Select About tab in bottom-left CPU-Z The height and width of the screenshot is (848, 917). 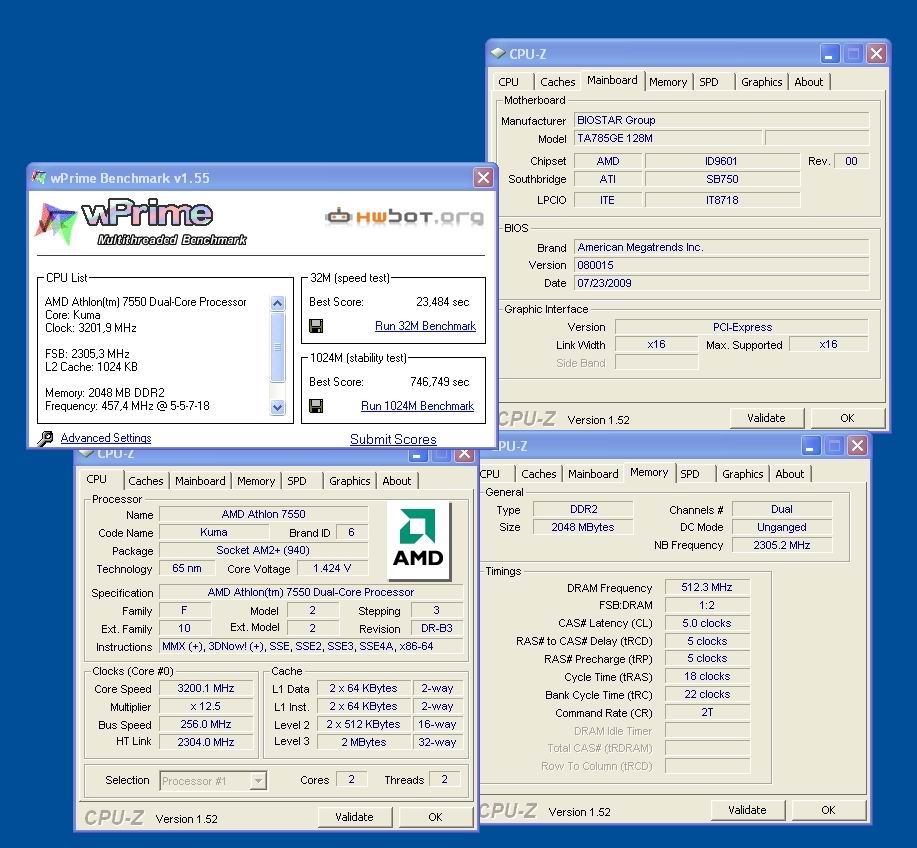397,481
